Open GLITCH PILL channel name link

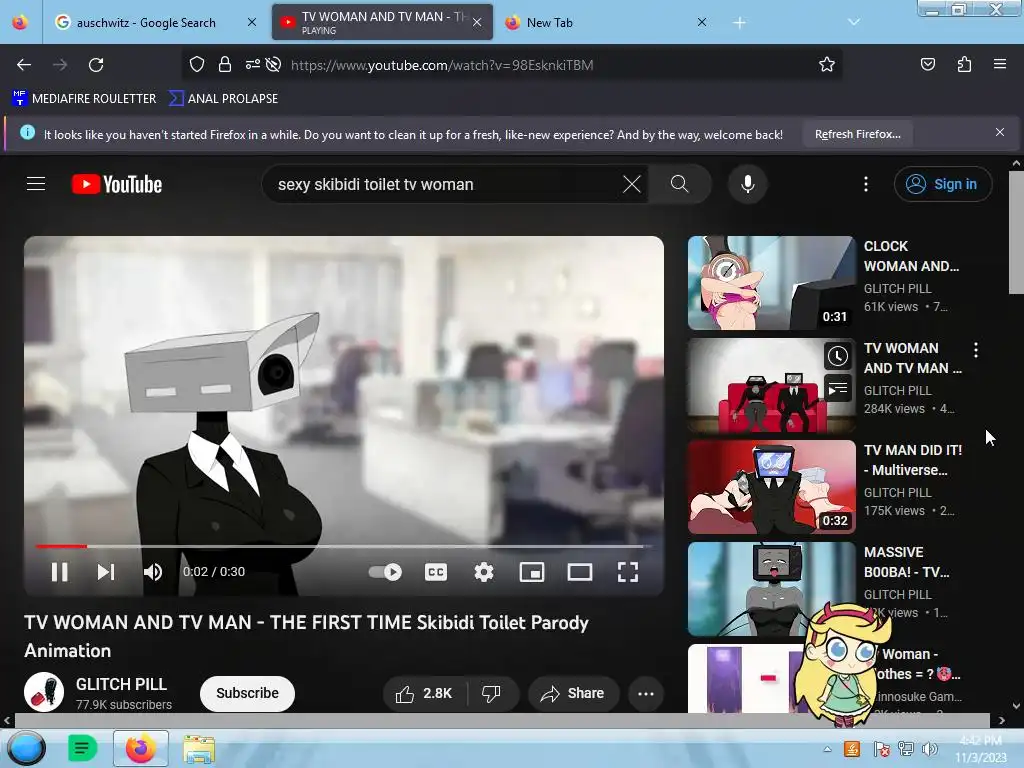[121, 684]
